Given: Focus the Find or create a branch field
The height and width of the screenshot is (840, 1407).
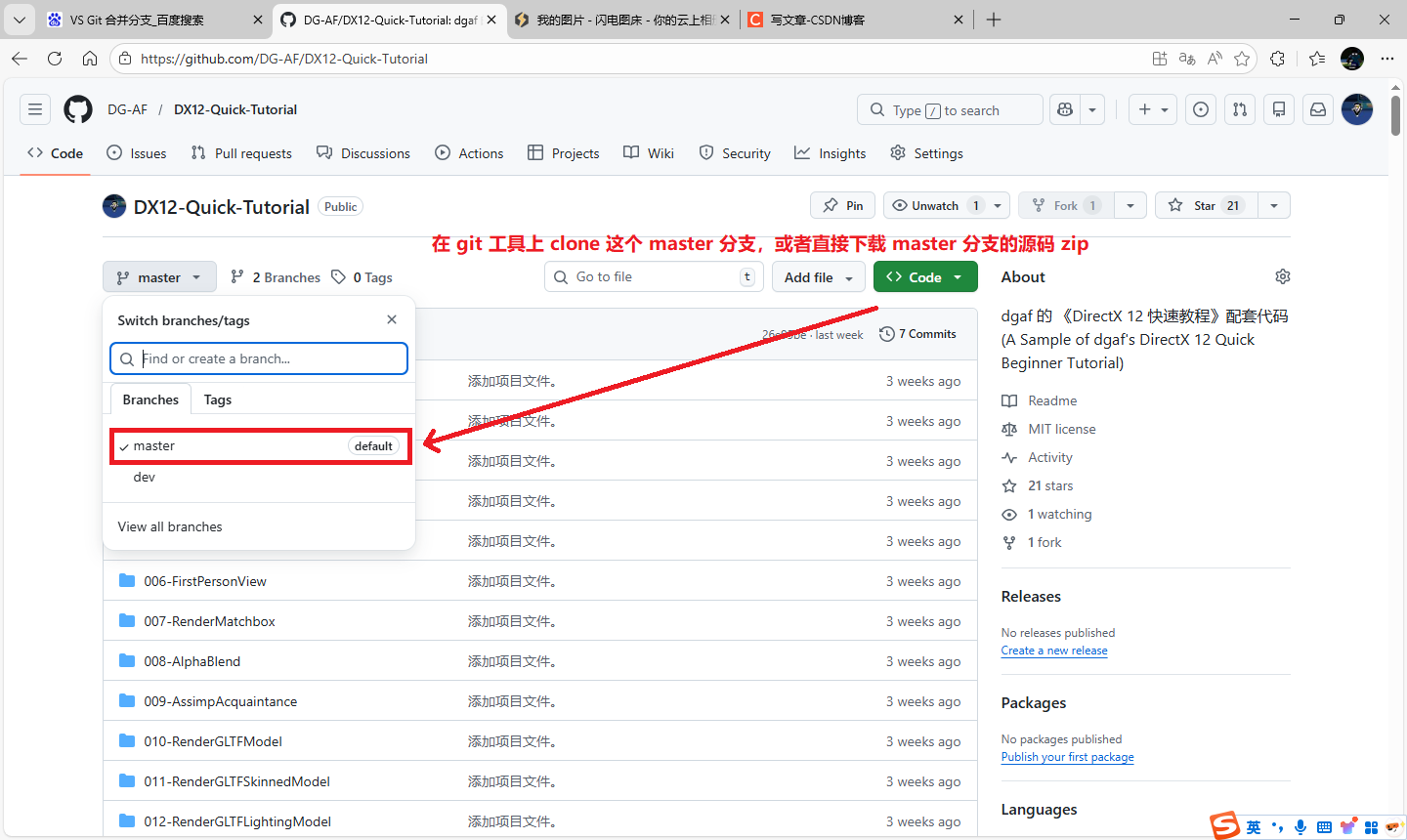Looking at the screenshot, I should pyautogui.click(x=259, y=358).
